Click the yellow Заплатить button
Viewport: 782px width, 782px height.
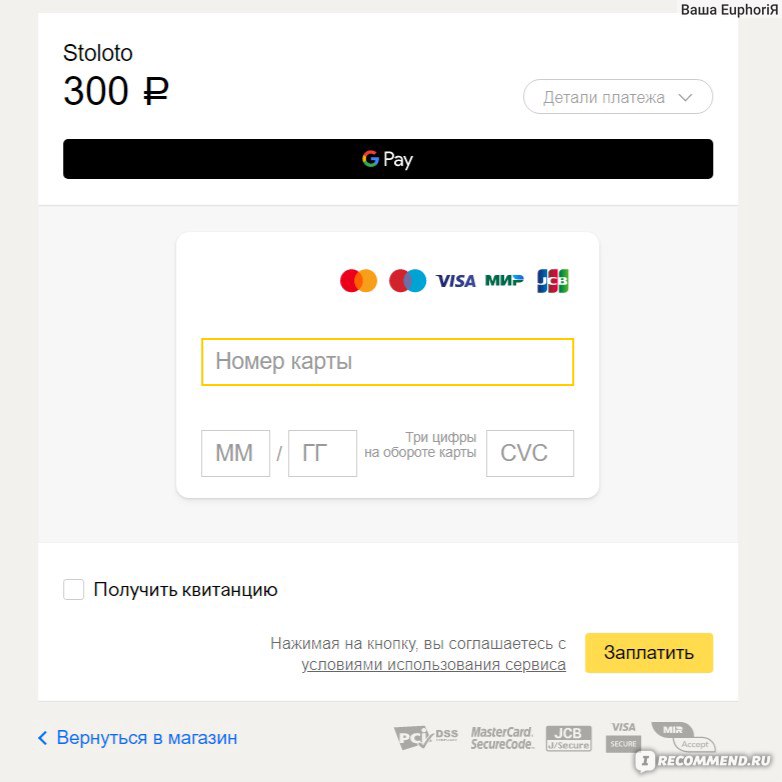pos(649,653)
